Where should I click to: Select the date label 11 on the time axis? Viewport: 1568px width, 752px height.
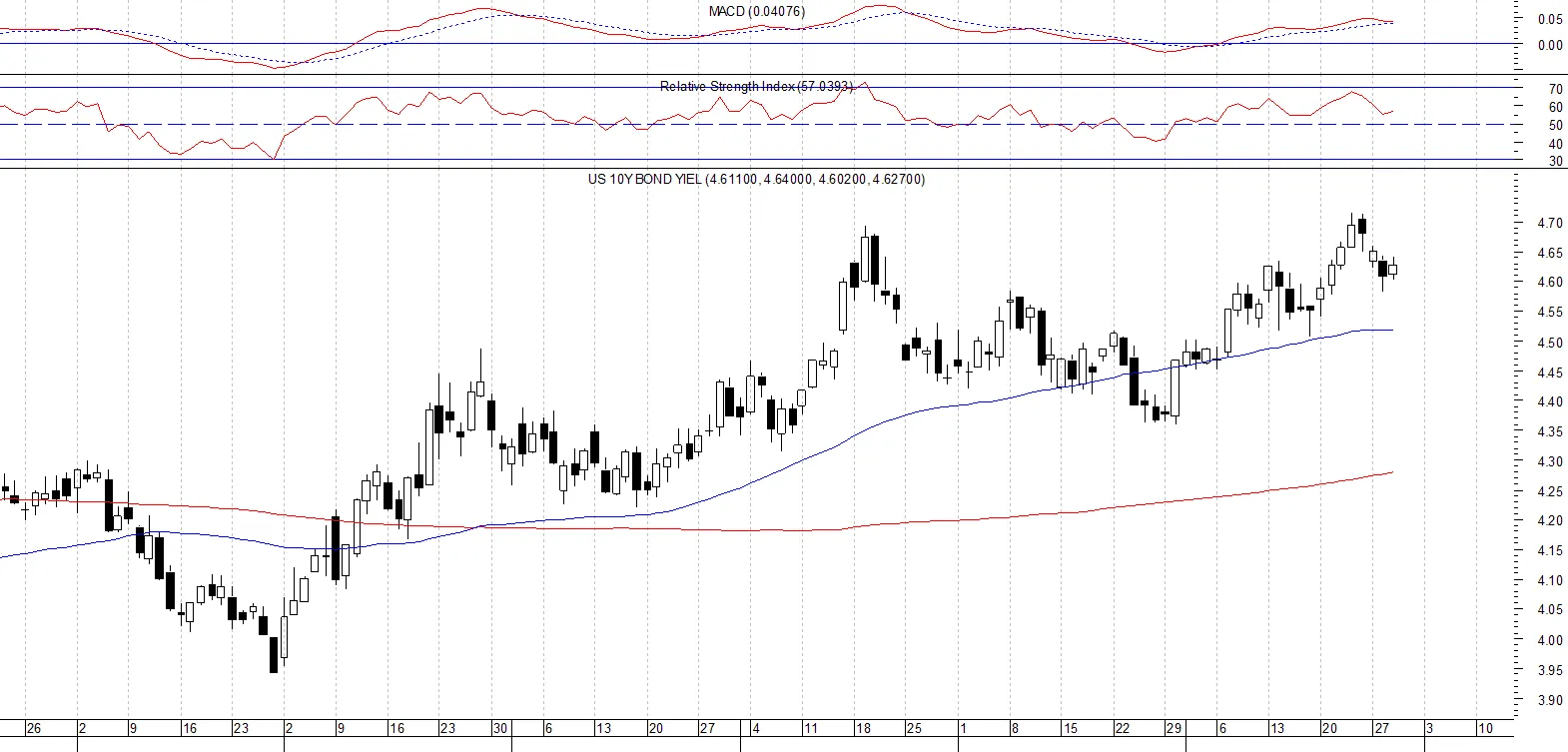click(811, 729)
